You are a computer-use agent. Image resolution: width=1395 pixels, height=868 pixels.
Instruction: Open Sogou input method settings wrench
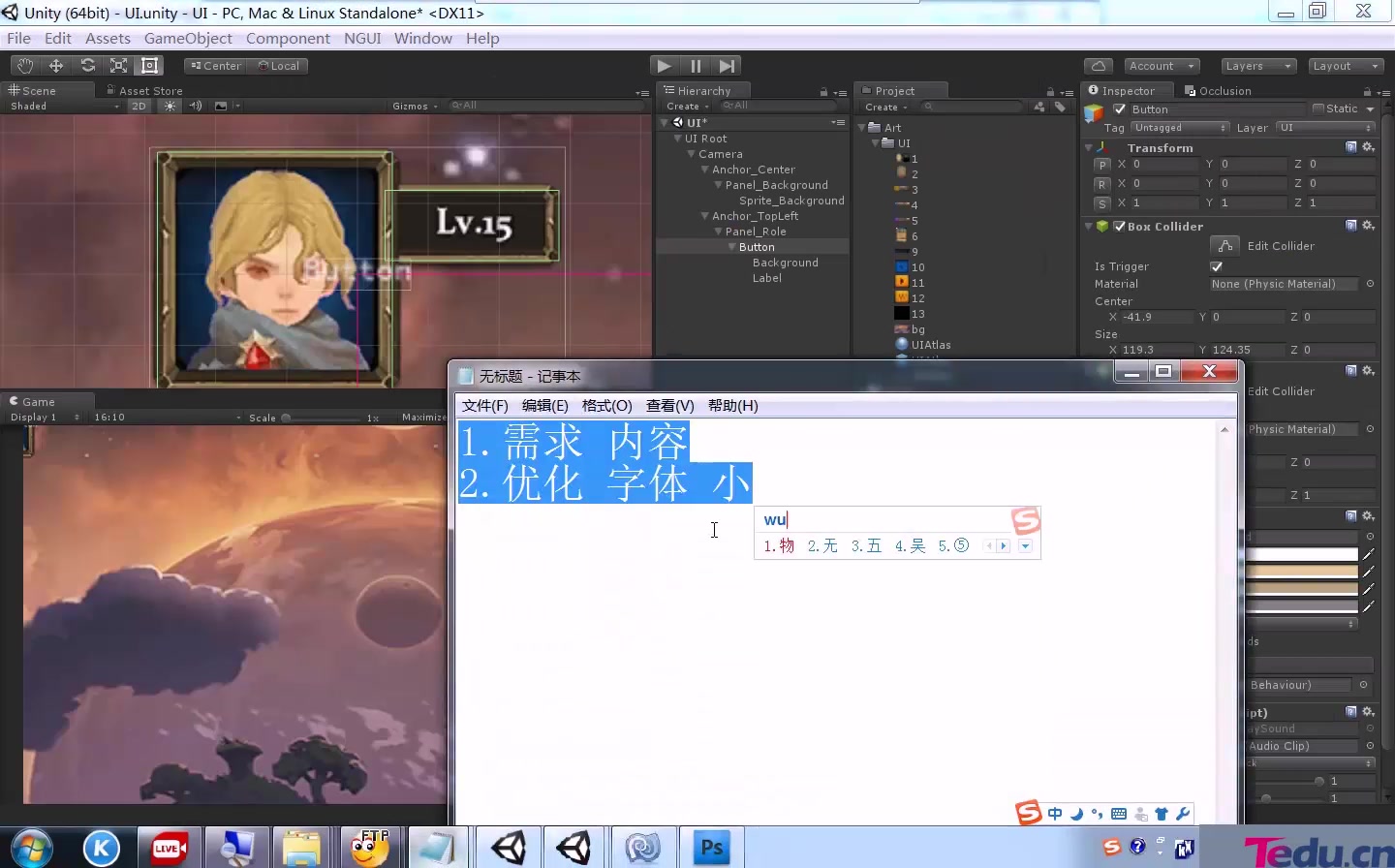point(1183,814)
